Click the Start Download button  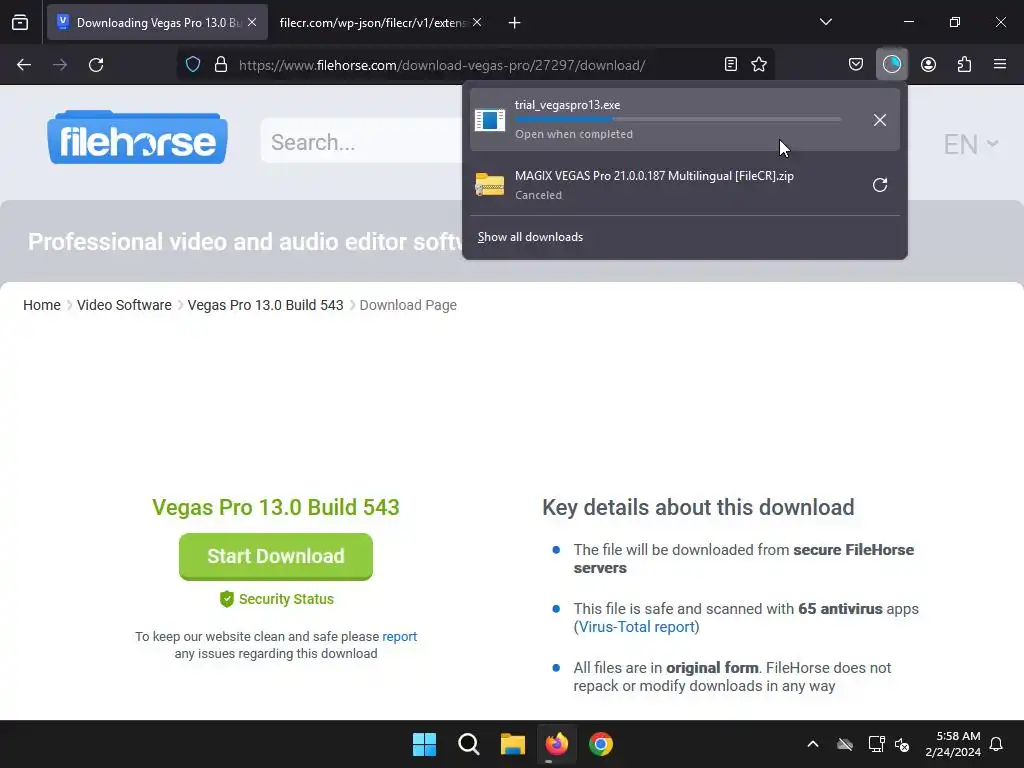pos(276,556)
